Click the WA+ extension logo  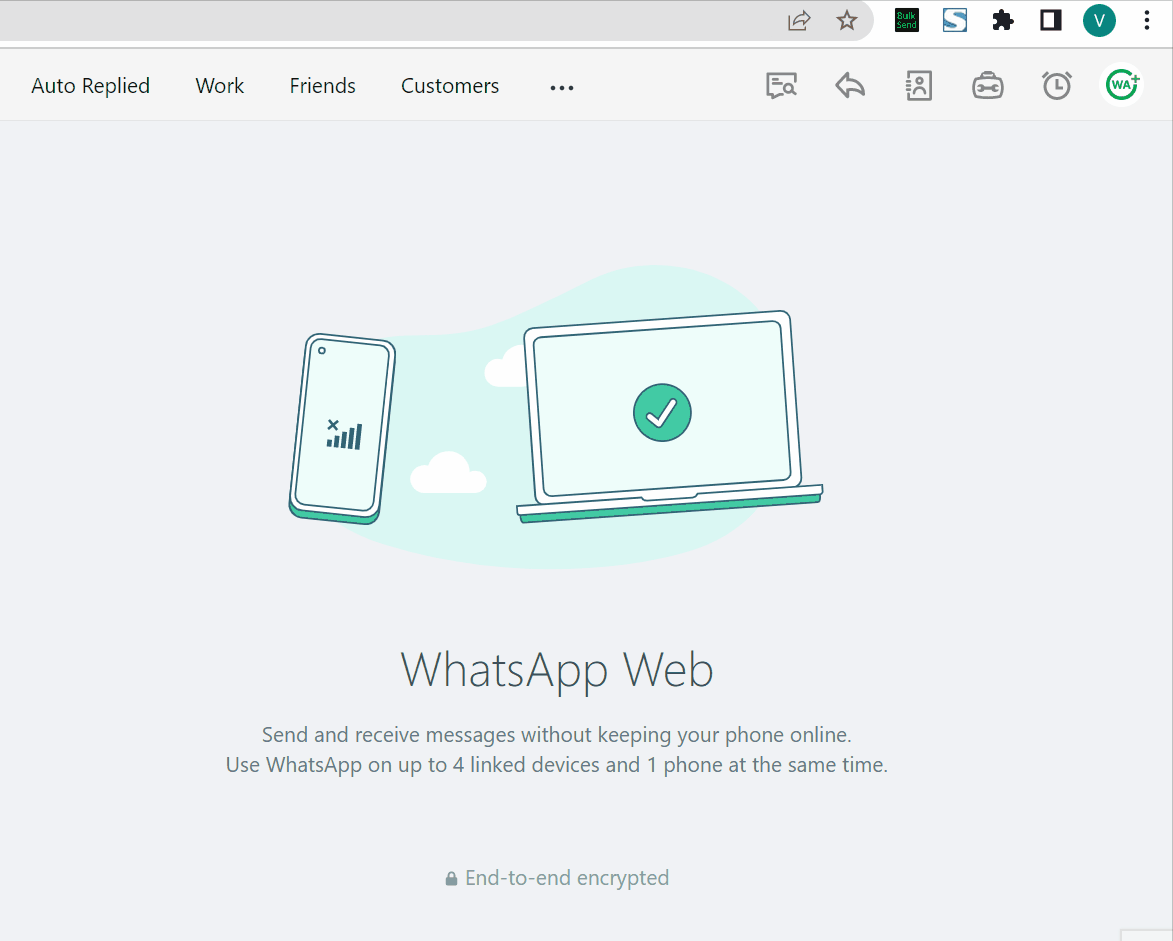pos(1122,85)
